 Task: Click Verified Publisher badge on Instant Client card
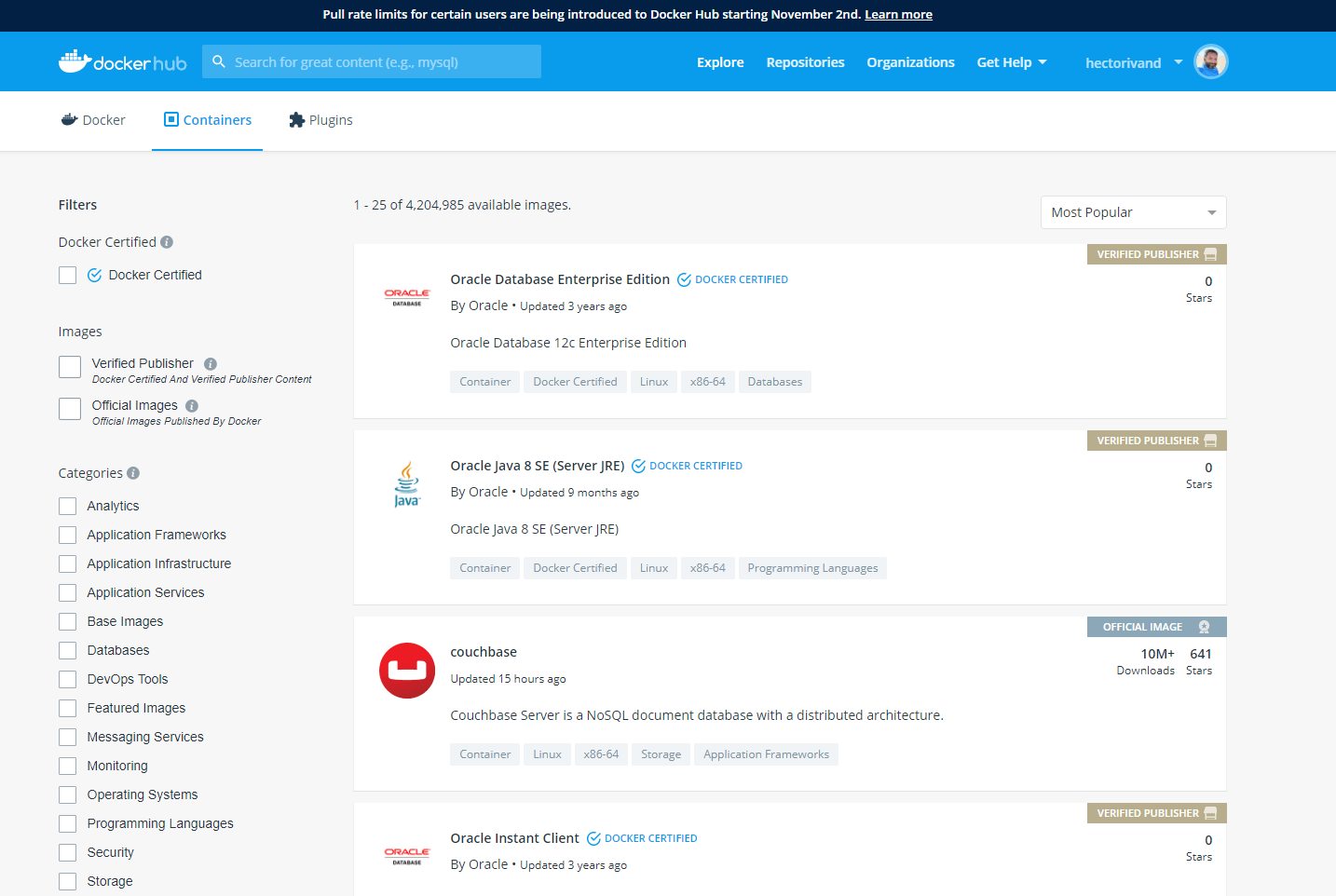[1156, 813]
